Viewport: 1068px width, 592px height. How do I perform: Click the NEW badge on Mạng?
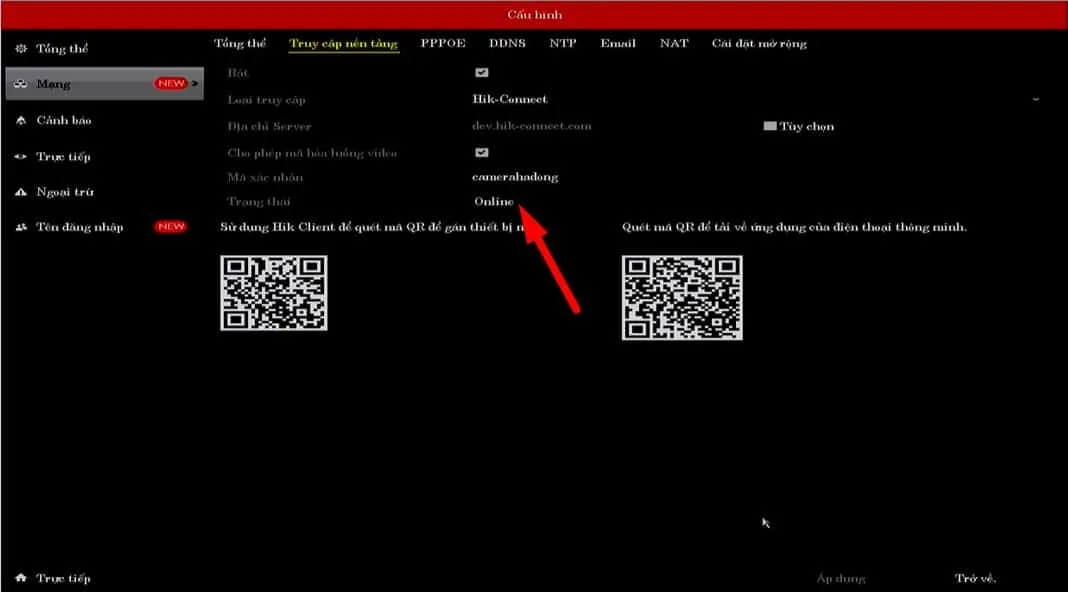(x=170, y=83)
